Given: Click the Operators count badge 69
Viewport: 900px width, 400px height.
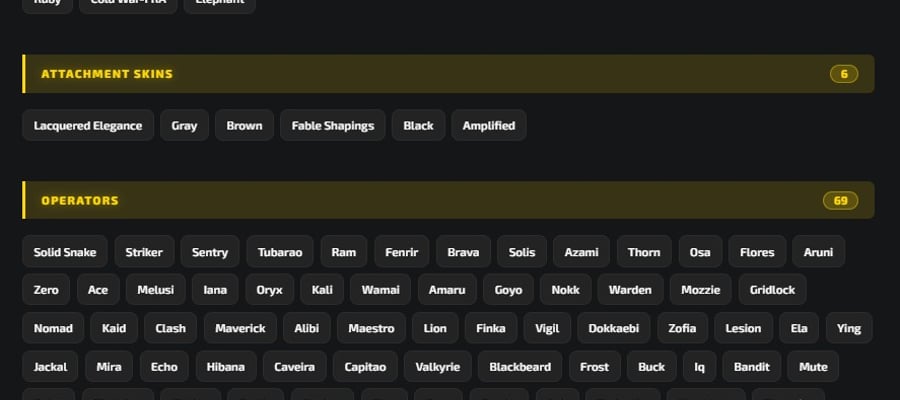Looking at the screenshot, I should pos(840,200).
